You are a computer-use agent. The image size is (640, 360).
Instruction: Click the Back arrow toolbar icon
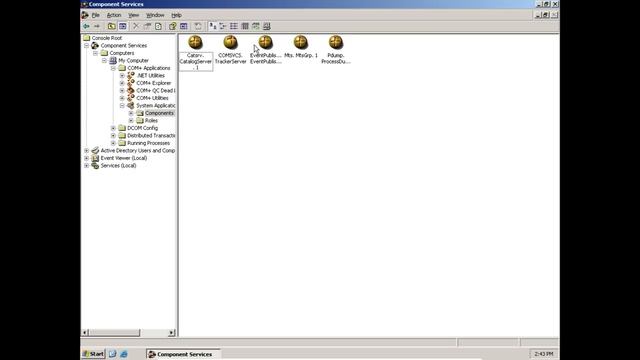tap(86, 26)
